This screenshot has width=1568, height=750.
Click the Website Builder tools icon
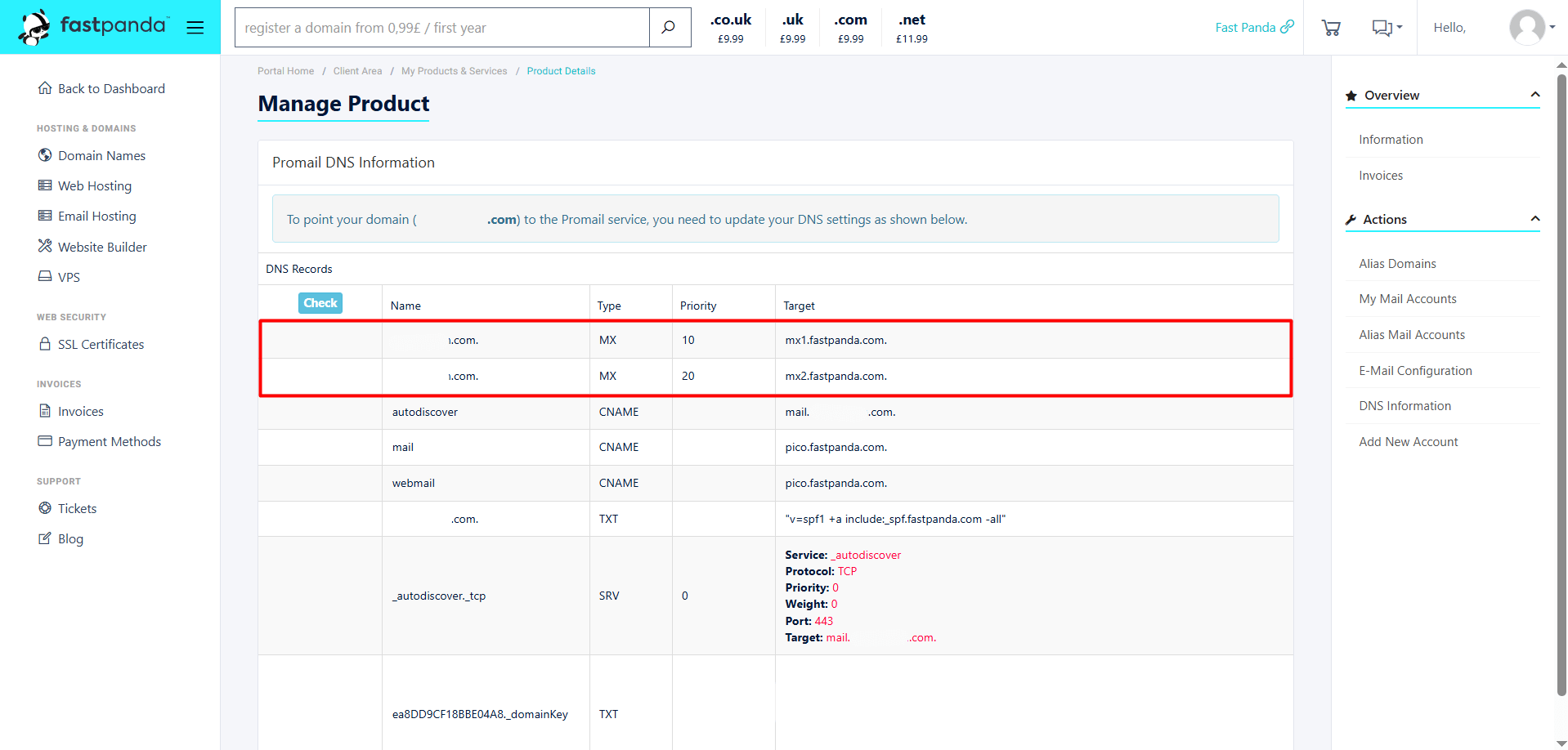[45, 247]
